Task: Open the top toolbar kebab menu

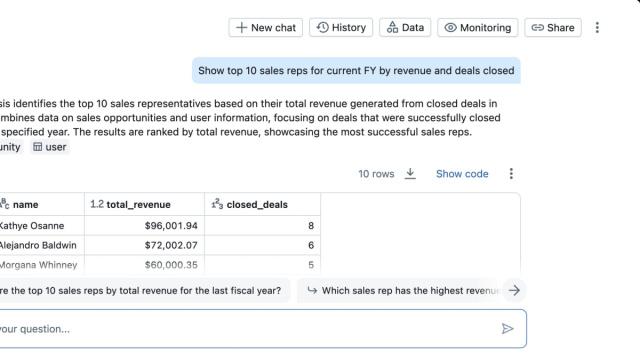Action: coord(597,27)
